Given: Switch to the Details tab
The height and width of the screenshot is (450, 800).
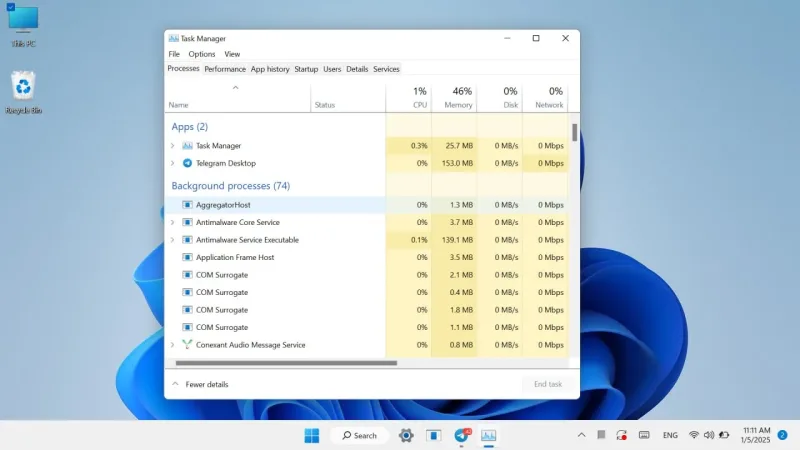Looking at the screenshot, I should [x=357, y=69].
